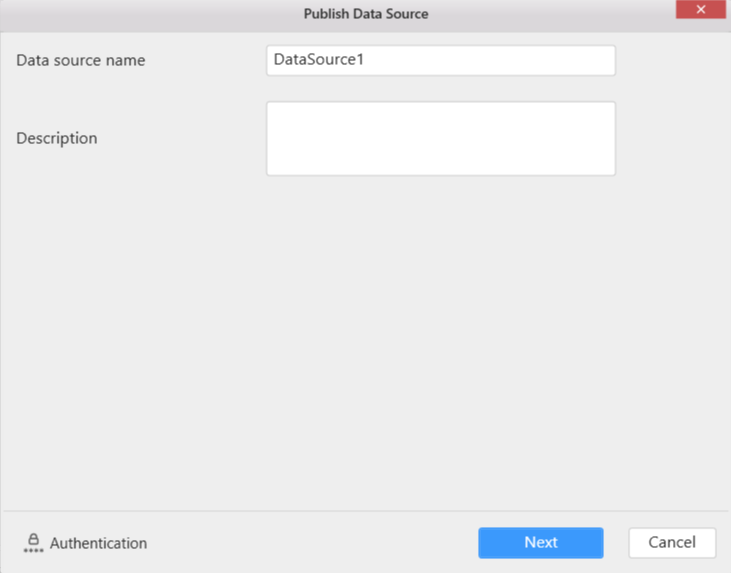The image size is (731, 573).
Task: Click the "Publish Data Source" title text
Action: [x=366, y=14]
